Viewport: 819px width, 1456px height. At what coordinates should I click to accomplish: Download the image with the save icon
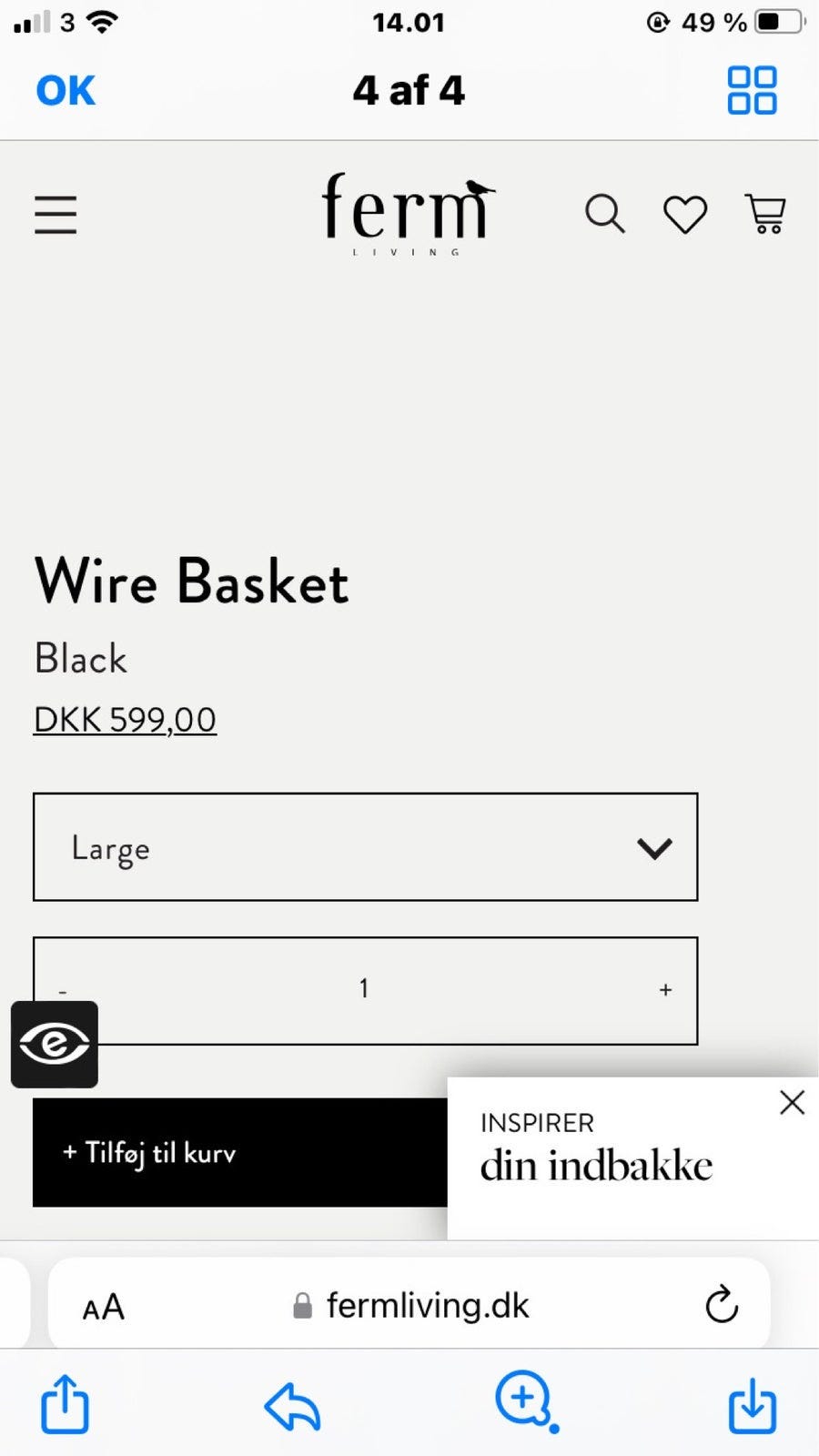[x=753, y=1405]
